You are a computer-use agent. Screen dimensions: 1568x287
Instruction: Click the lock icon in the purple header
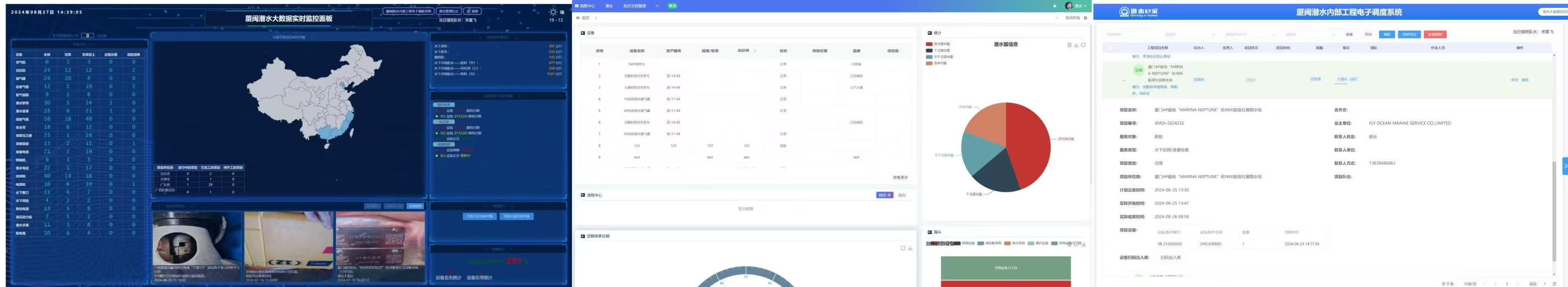1055,5
